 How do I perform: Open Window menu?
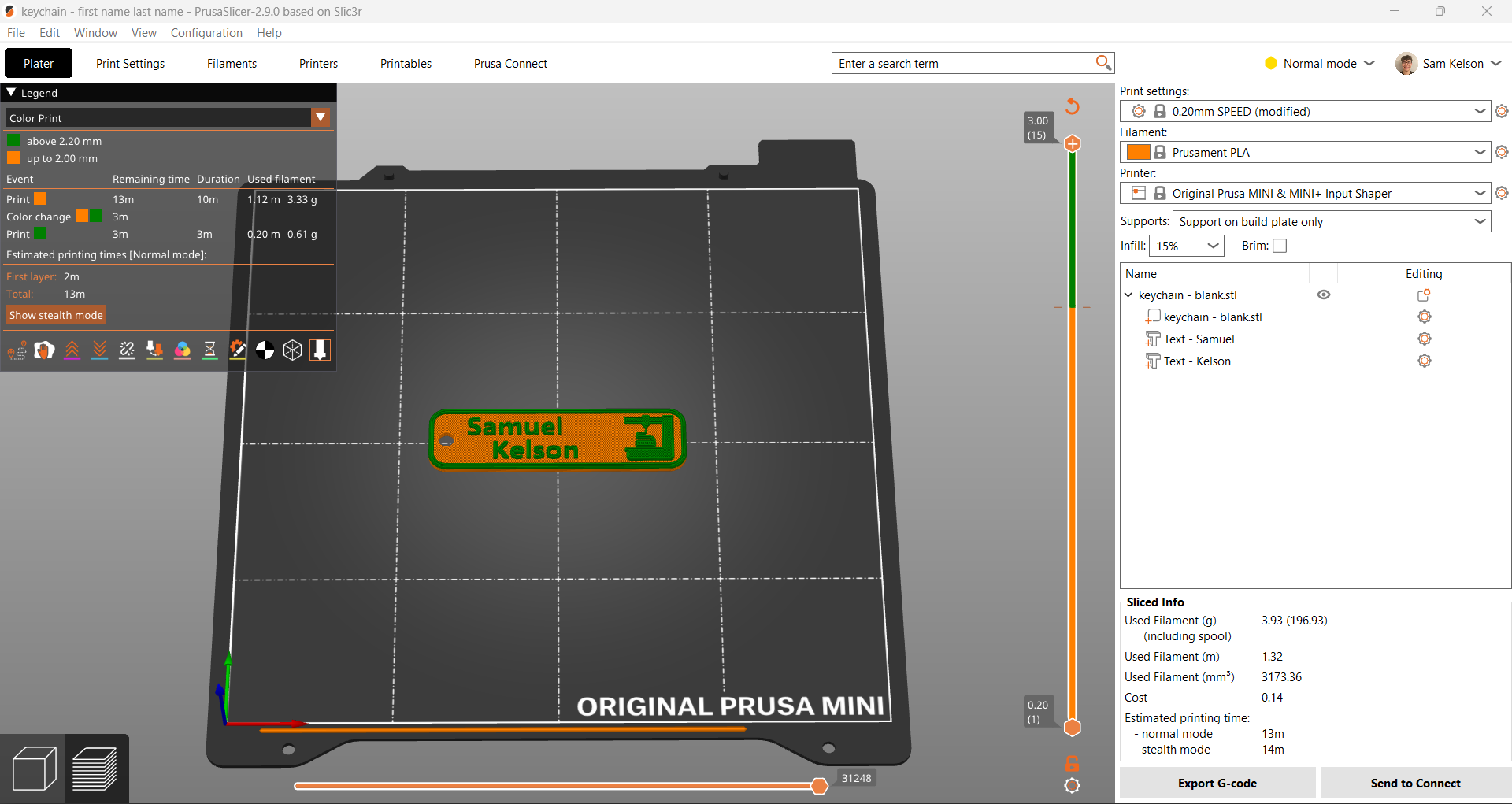(95, 33)
